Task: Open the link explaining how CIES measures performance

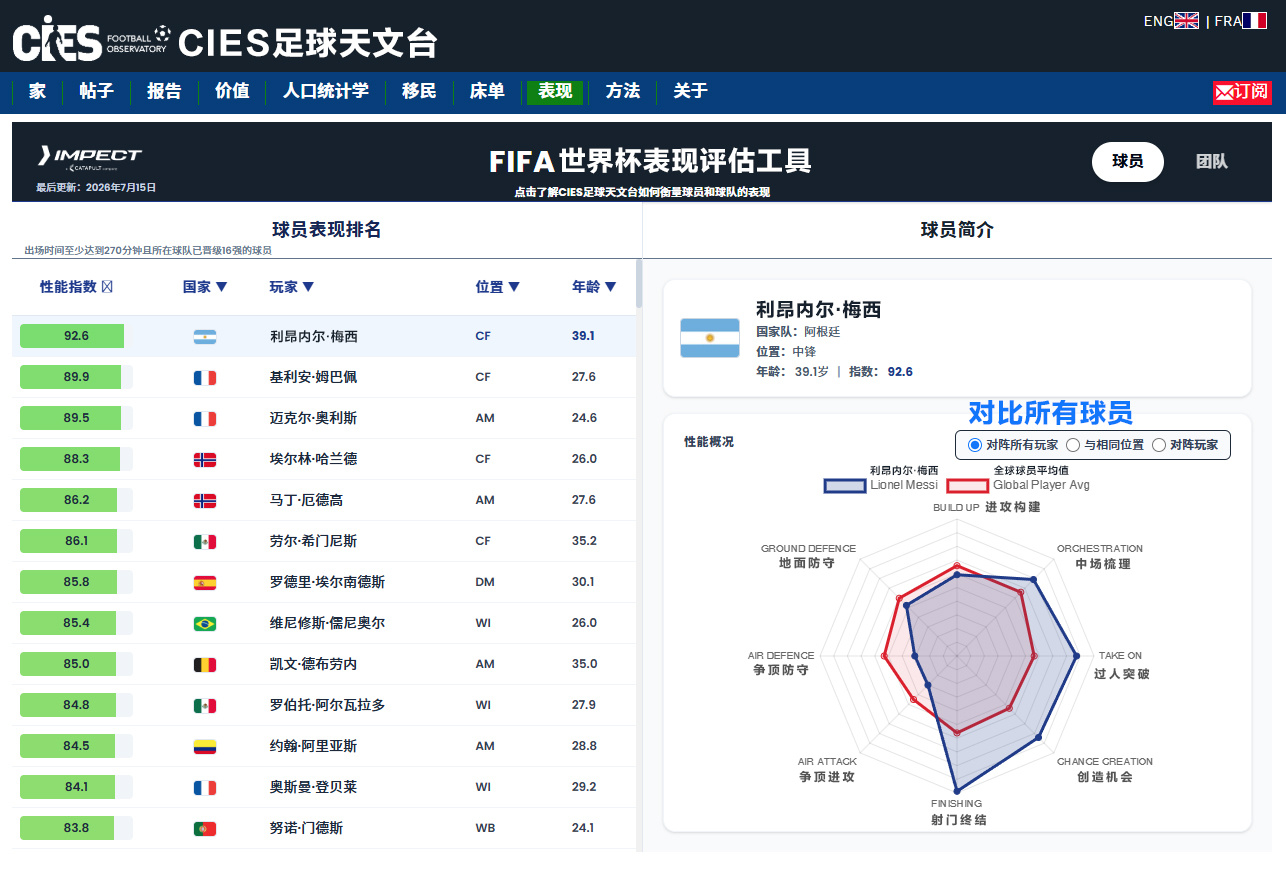Action: 642,192
